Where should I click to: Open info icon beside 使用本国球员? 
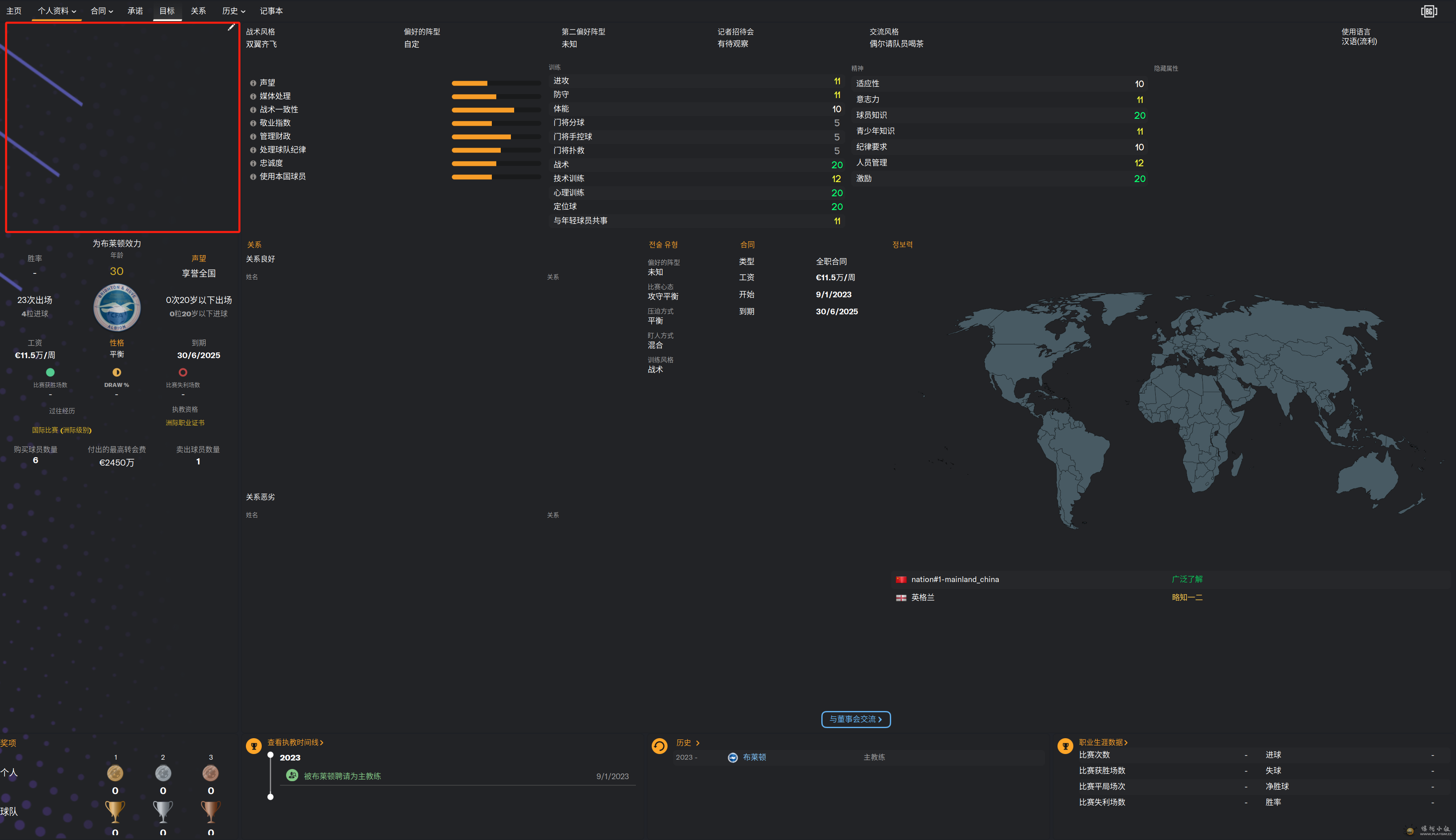[253, 176]
